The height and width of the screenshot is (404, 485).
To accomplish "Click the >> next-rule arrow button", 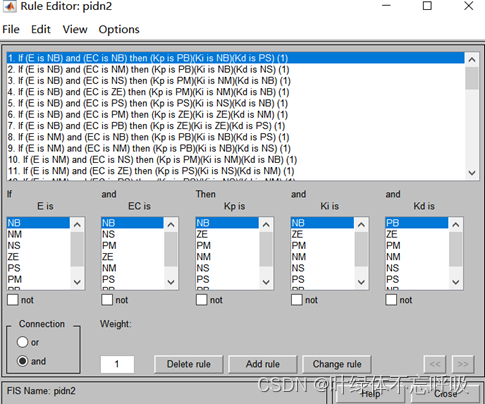I will 463,364.
